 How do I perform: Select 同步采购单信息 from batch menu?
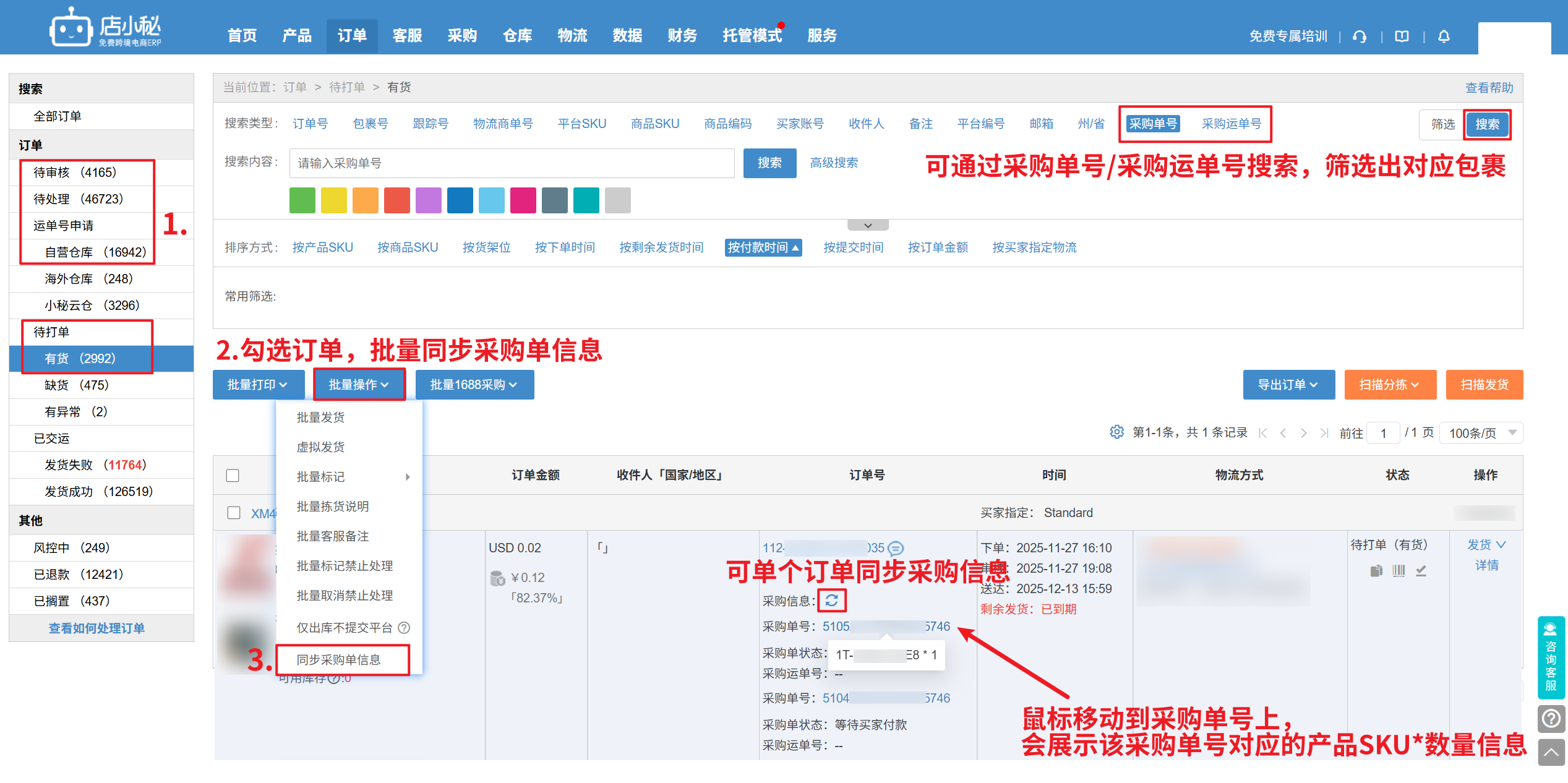(x=339, y=660)
